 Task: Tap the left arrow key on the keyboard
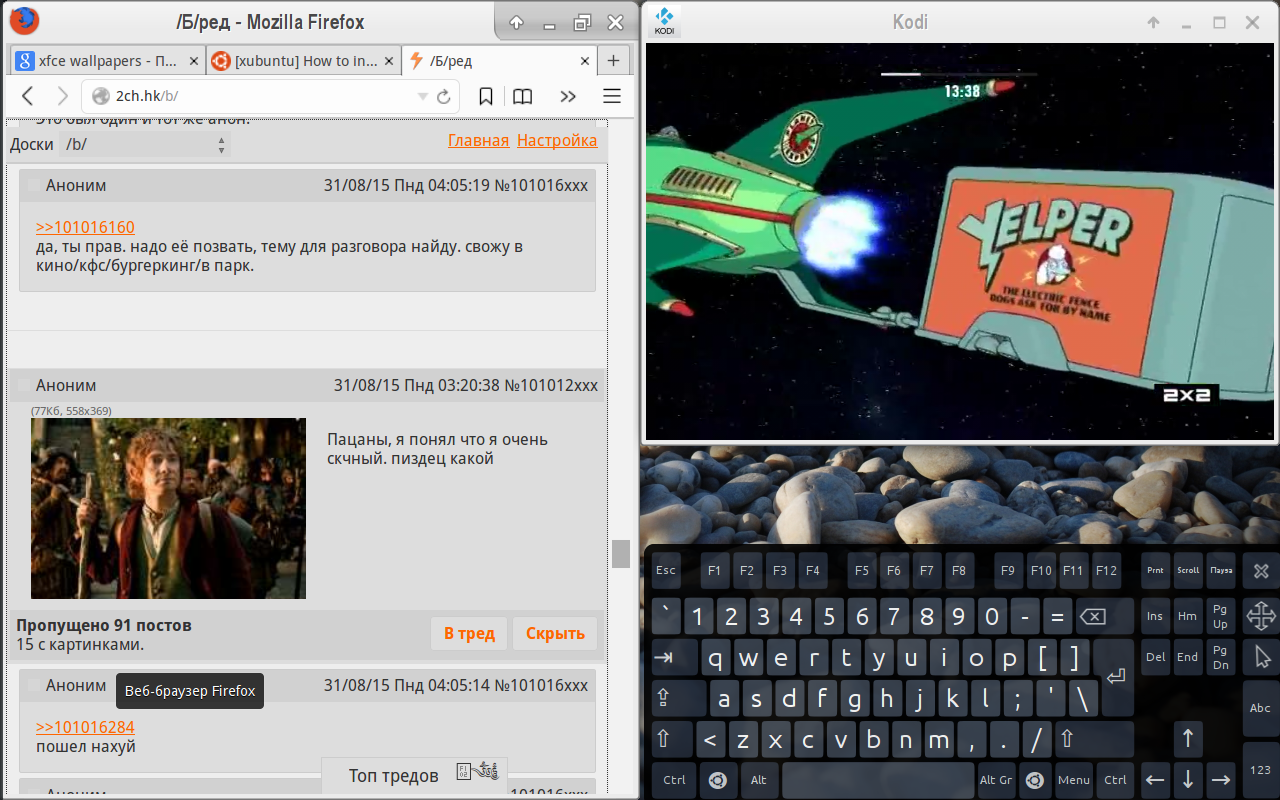pos(1155,779)
